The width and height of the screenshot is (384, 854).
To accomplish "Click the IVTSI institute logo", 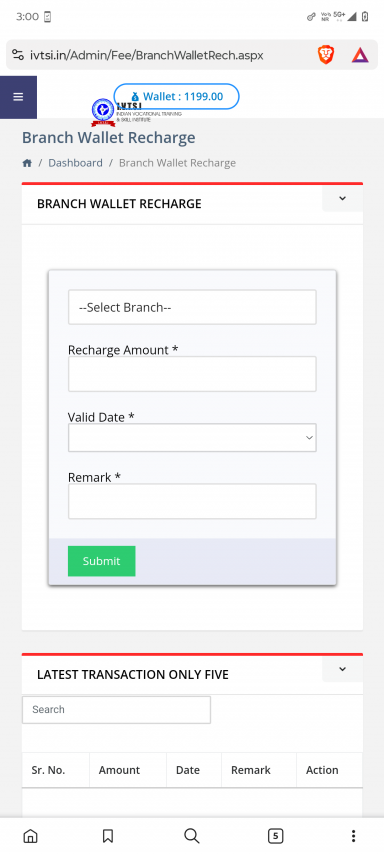I will point(103,112).
